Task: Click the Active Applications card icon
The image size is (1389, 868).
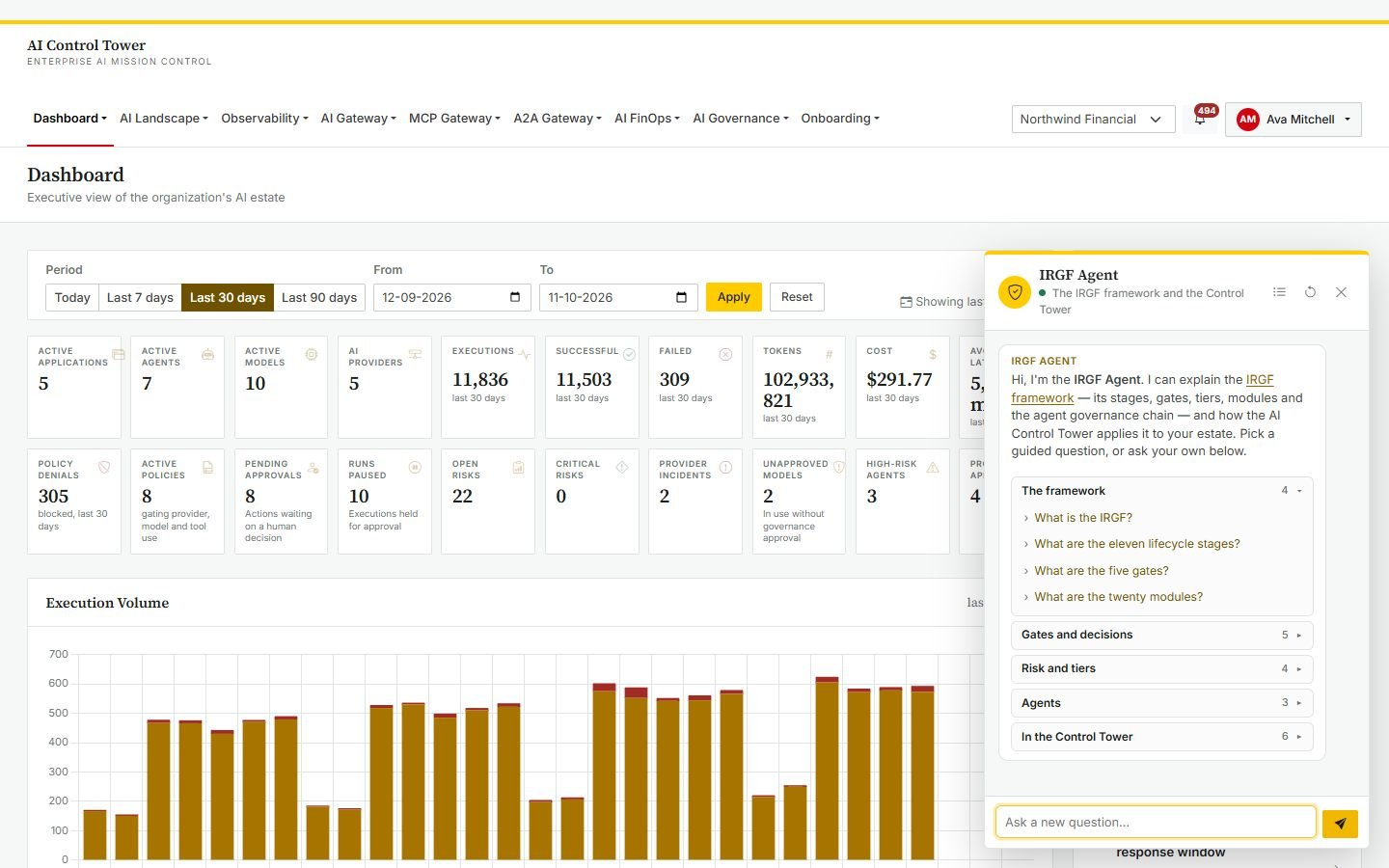Action: pyautogui.click(x=119, y=355)
